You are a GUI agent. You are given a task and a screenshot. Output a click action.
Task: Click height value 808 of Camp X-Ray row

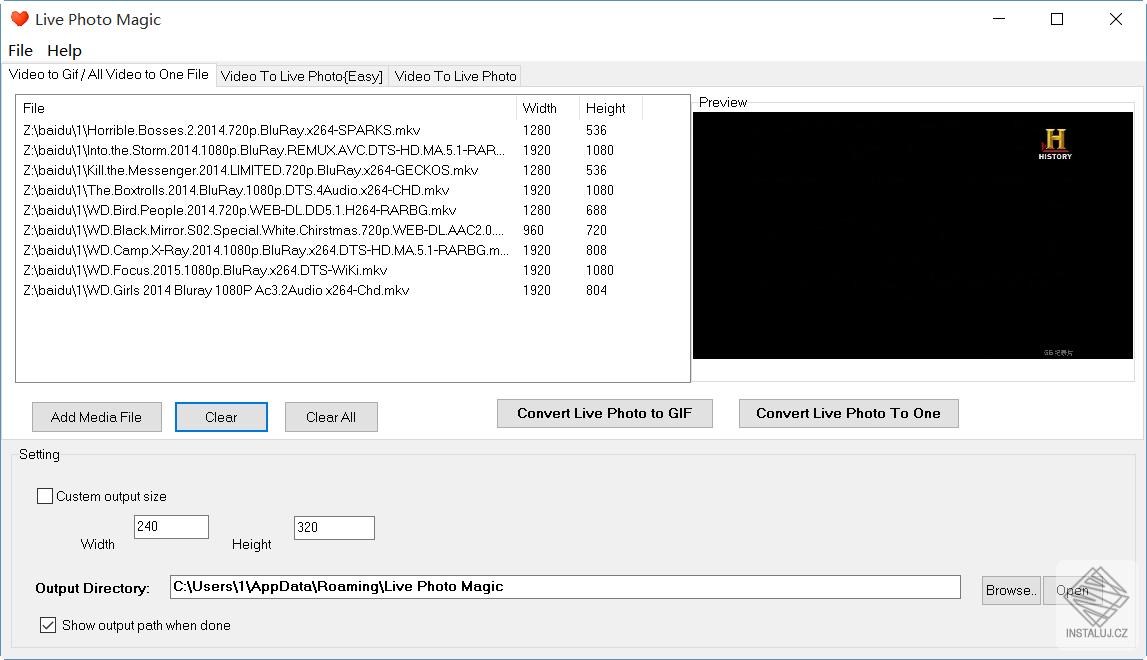[x=596, y=250]
